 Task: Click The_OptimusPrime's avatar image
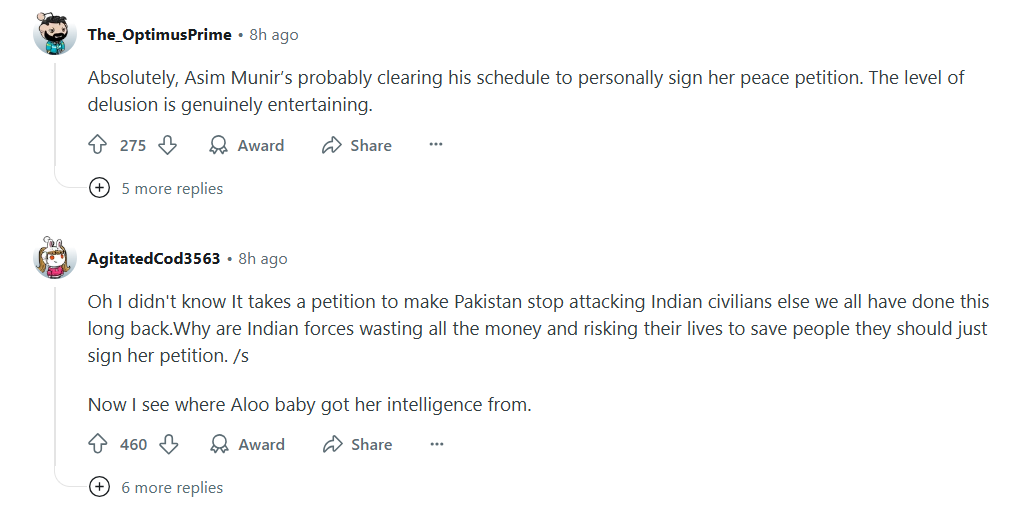[55, 35]
